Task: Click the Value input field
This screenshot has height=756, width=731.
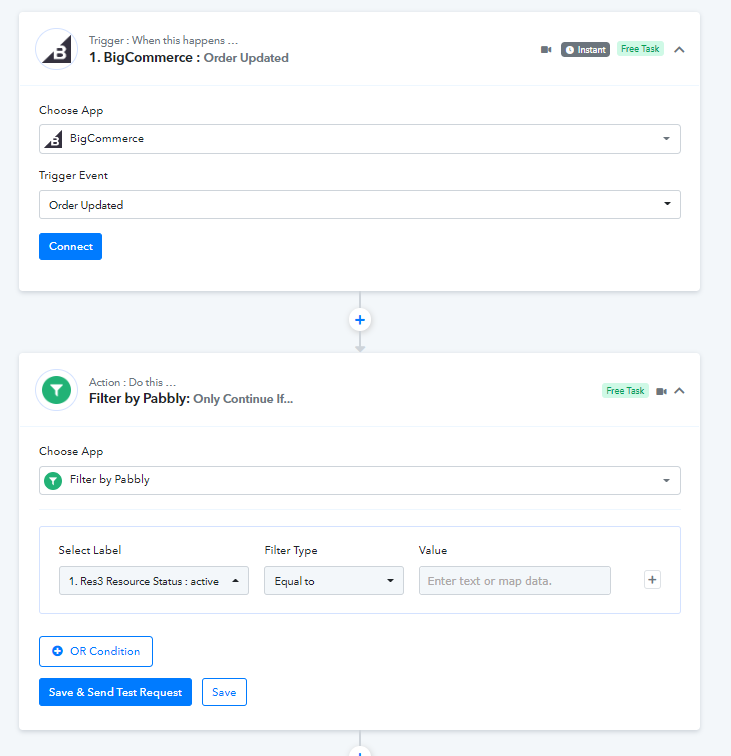Action: [514, 580]
